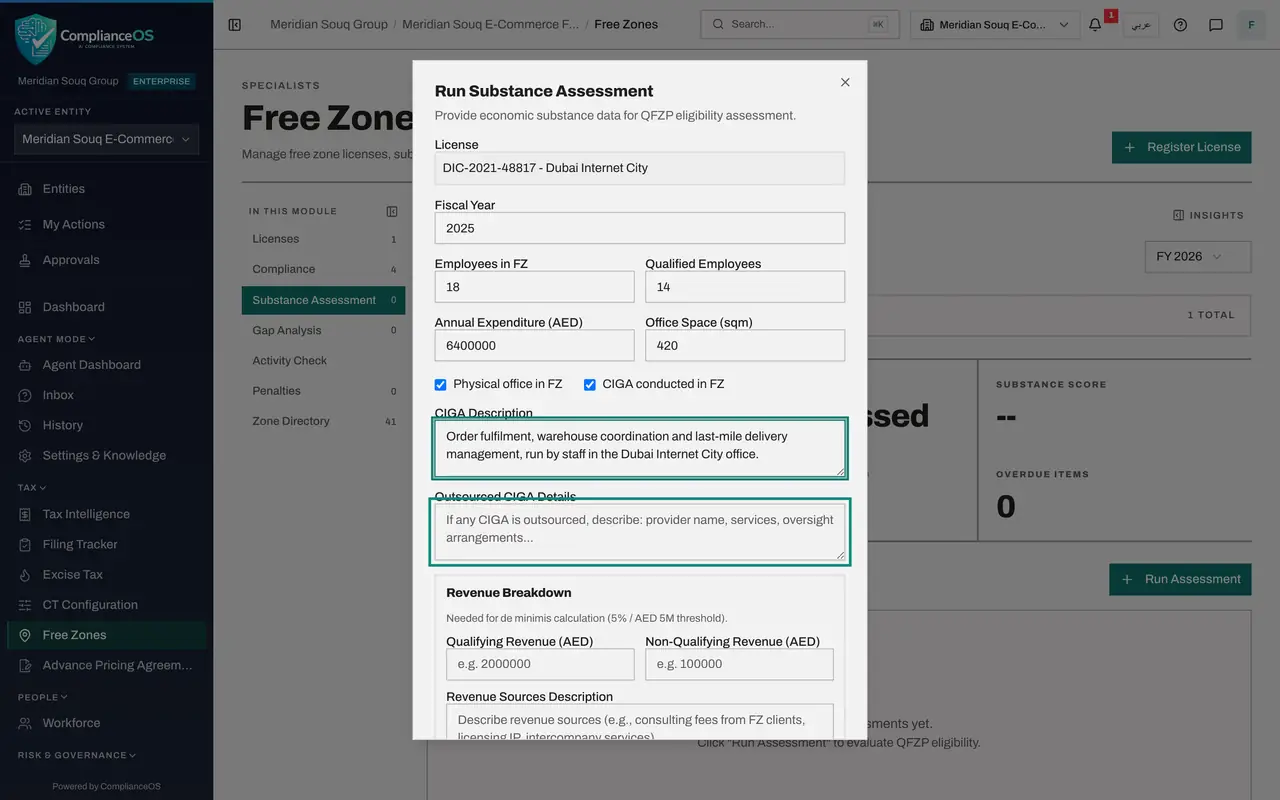Open user avatar F menu

coord(1251,25)
